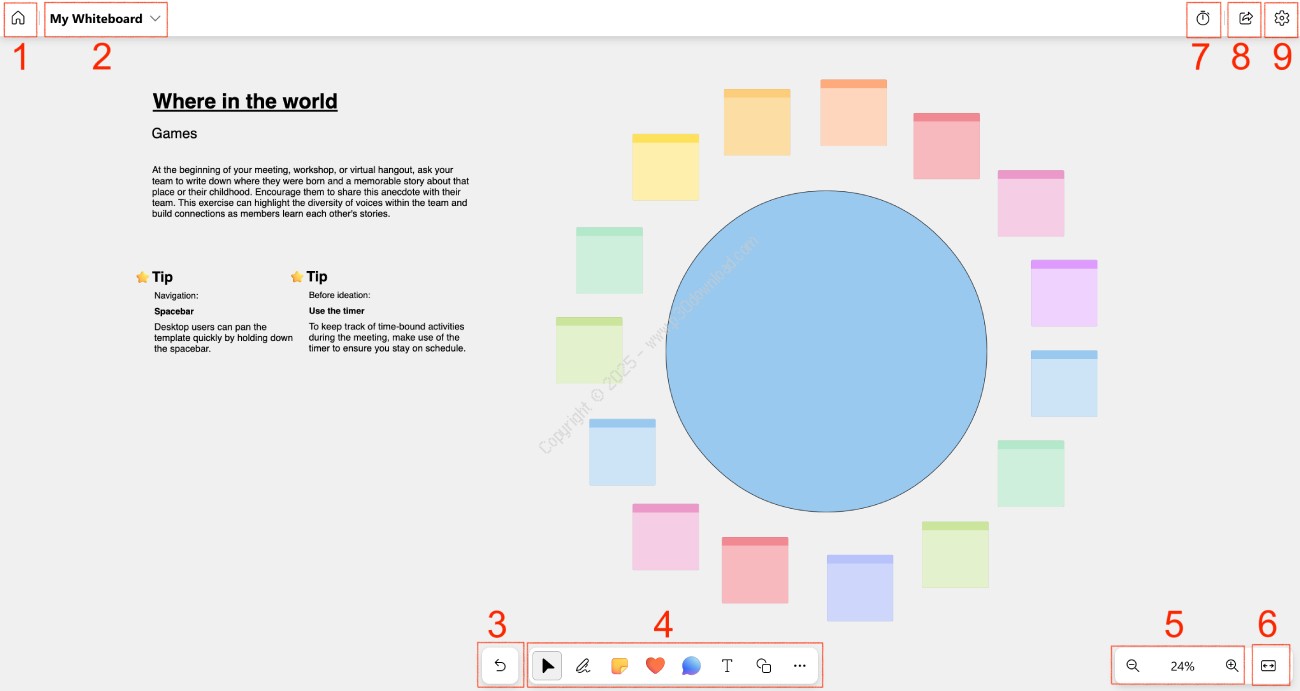
Task: Open the Comments bubble tool
Action: tap(691, 665)
